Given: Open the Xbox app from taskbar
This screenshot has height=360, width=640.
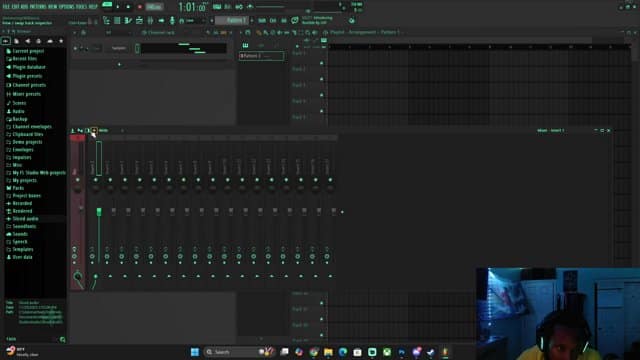Looking at the screenshot, I should [x=387, y=352].
